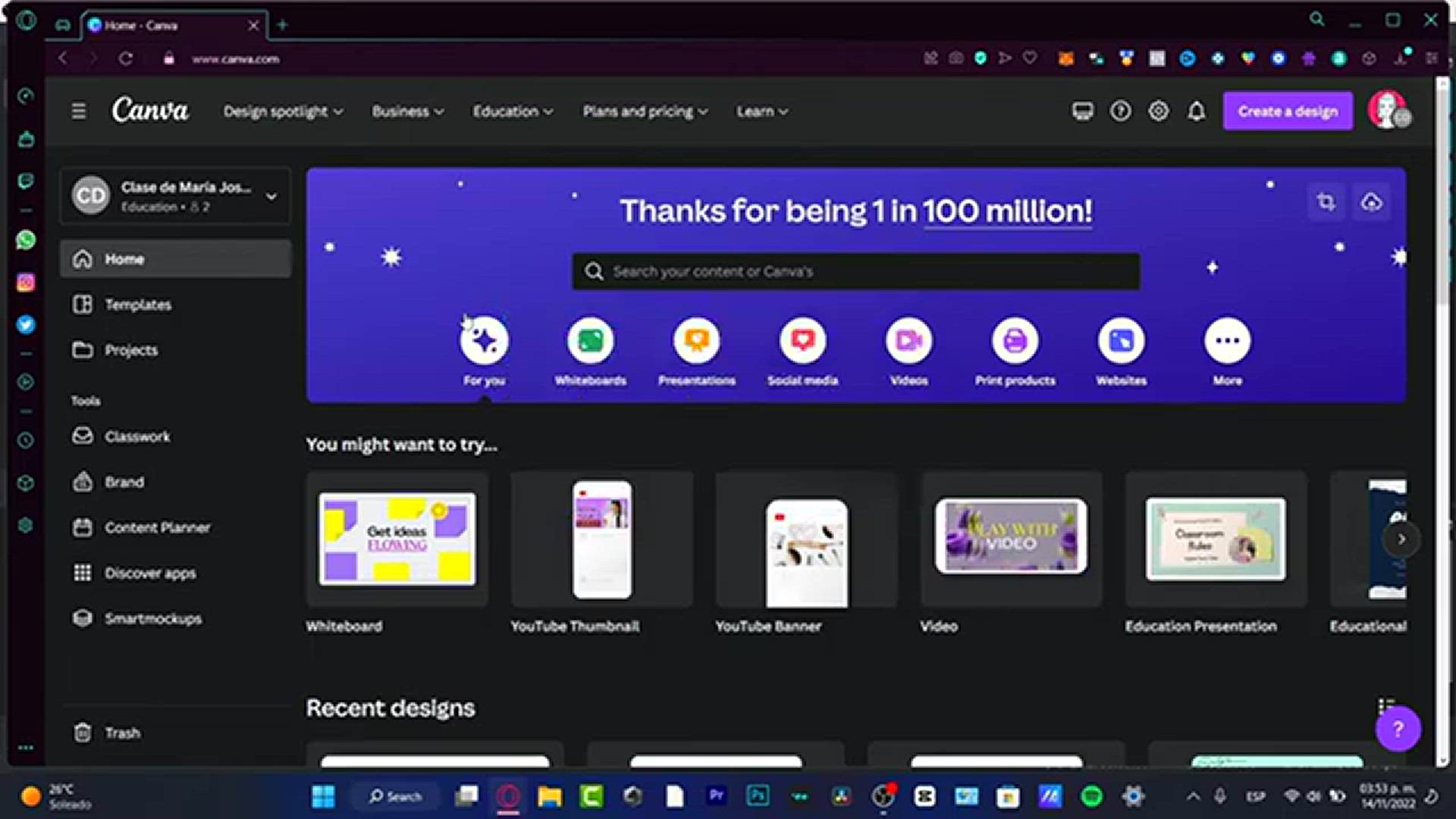Viewport: 1456px width, 819px height.
Task: Open a new browser tab
Action: (x=282, y=25)
